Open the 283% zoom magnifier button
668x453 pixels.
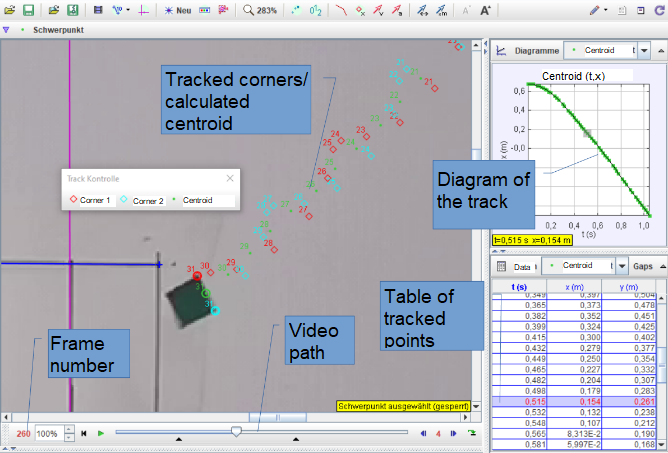(x=259, y=10)
